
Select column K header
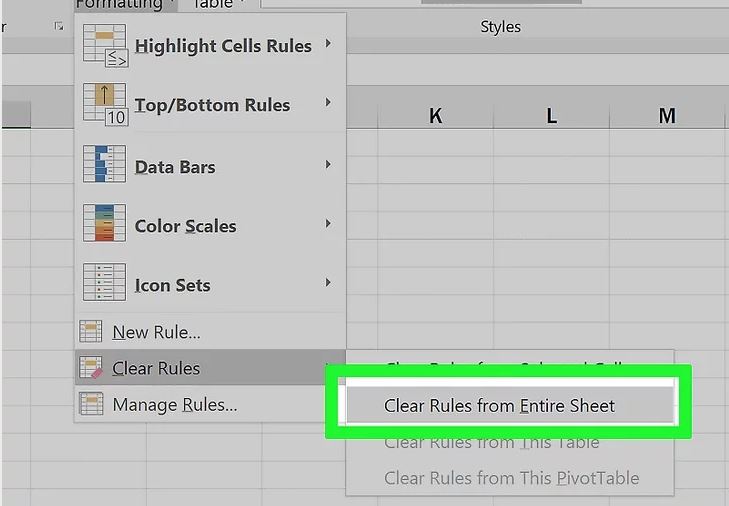[435, 116]
